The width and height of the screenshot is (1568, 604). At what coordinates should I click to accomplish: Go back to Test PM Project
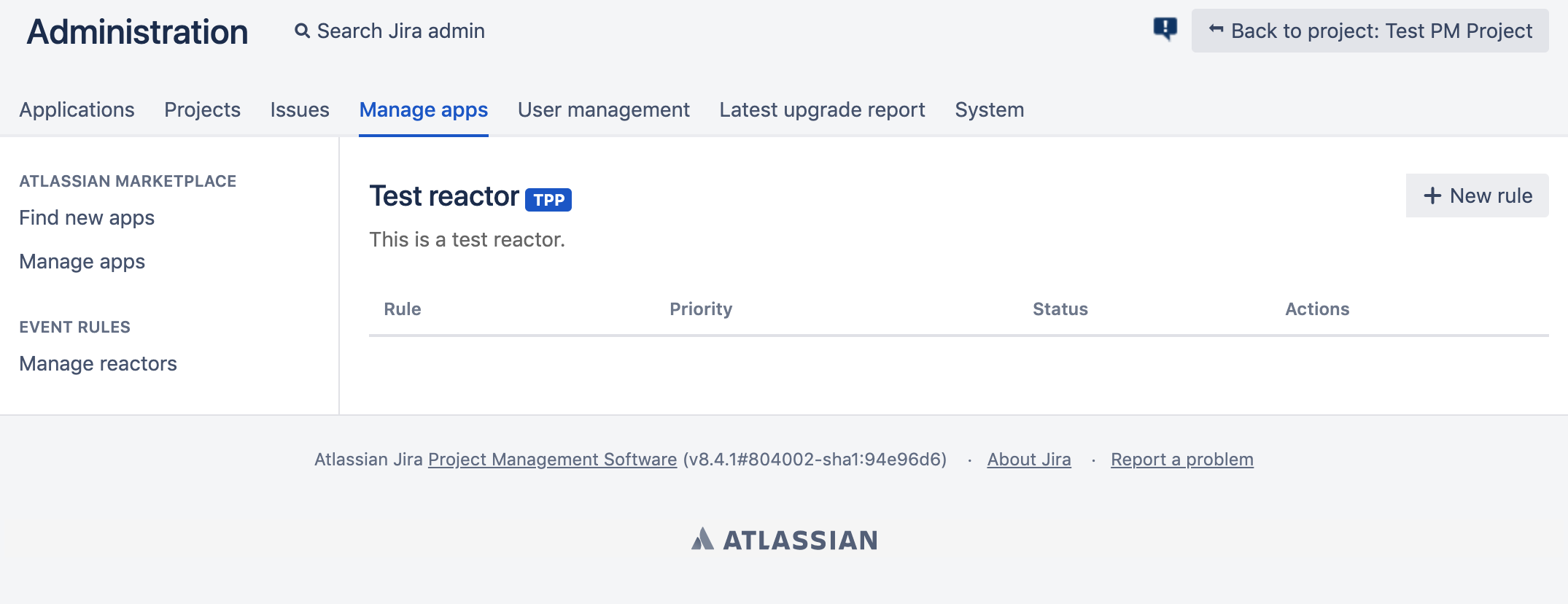[1370, 31]
